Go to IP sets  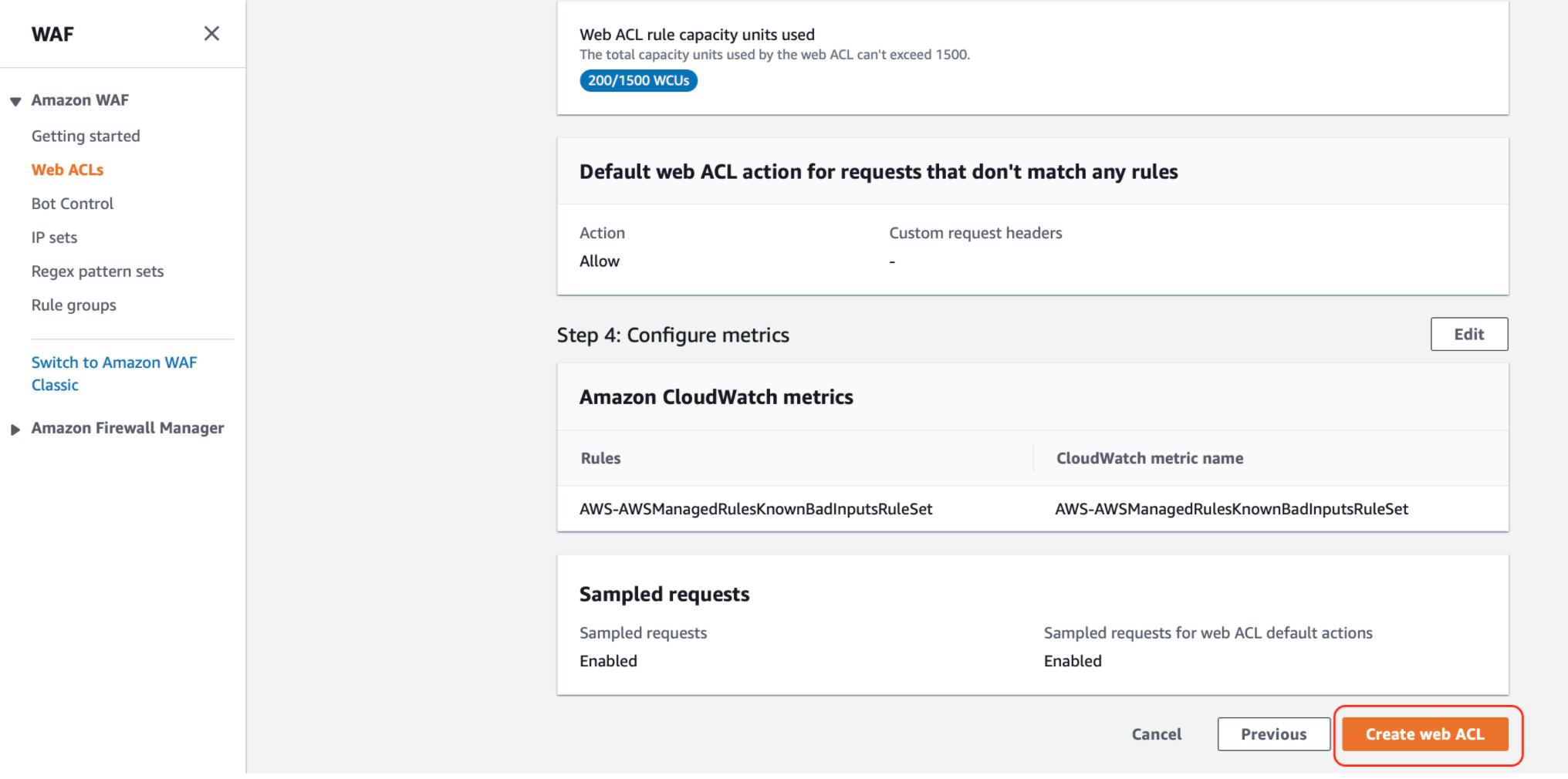point(54,238)
